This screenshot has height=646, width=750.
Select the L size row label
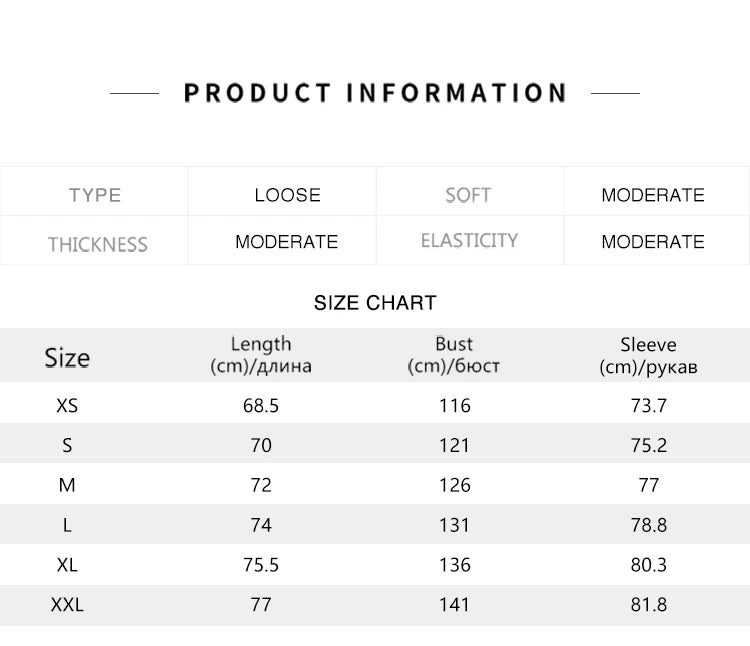click(x=67, y=525)
